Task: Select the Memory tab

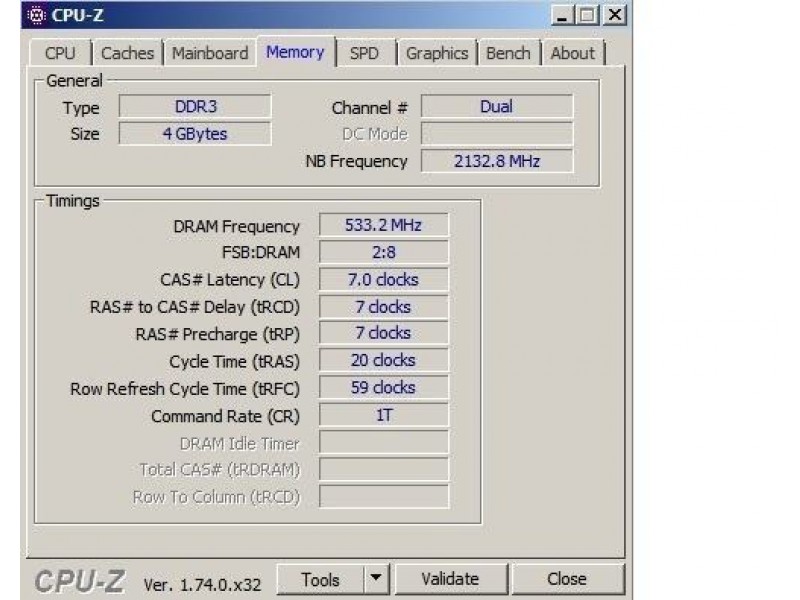Action: [295, 52]
